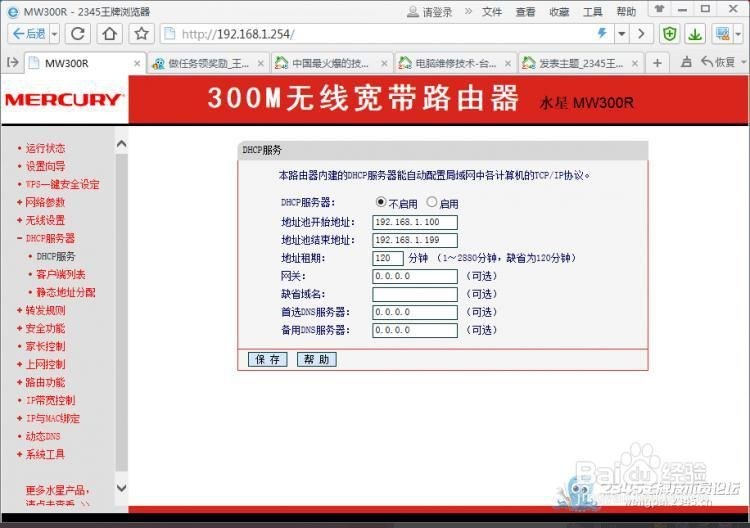The image size is (750, 528).
Task: Close the MW300R tab
Action: (137, 63)
